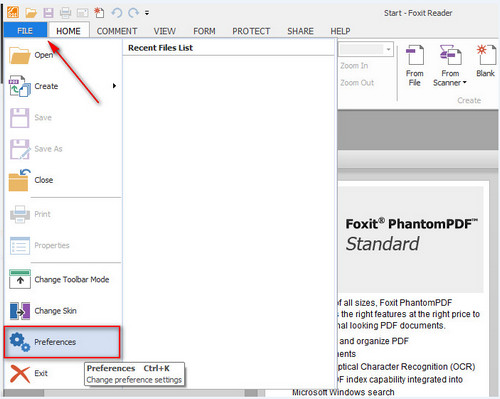Screen dimensions: 500x399
Task: Click Zoom Out in the ribbon
Action: [x=357, y=83]
